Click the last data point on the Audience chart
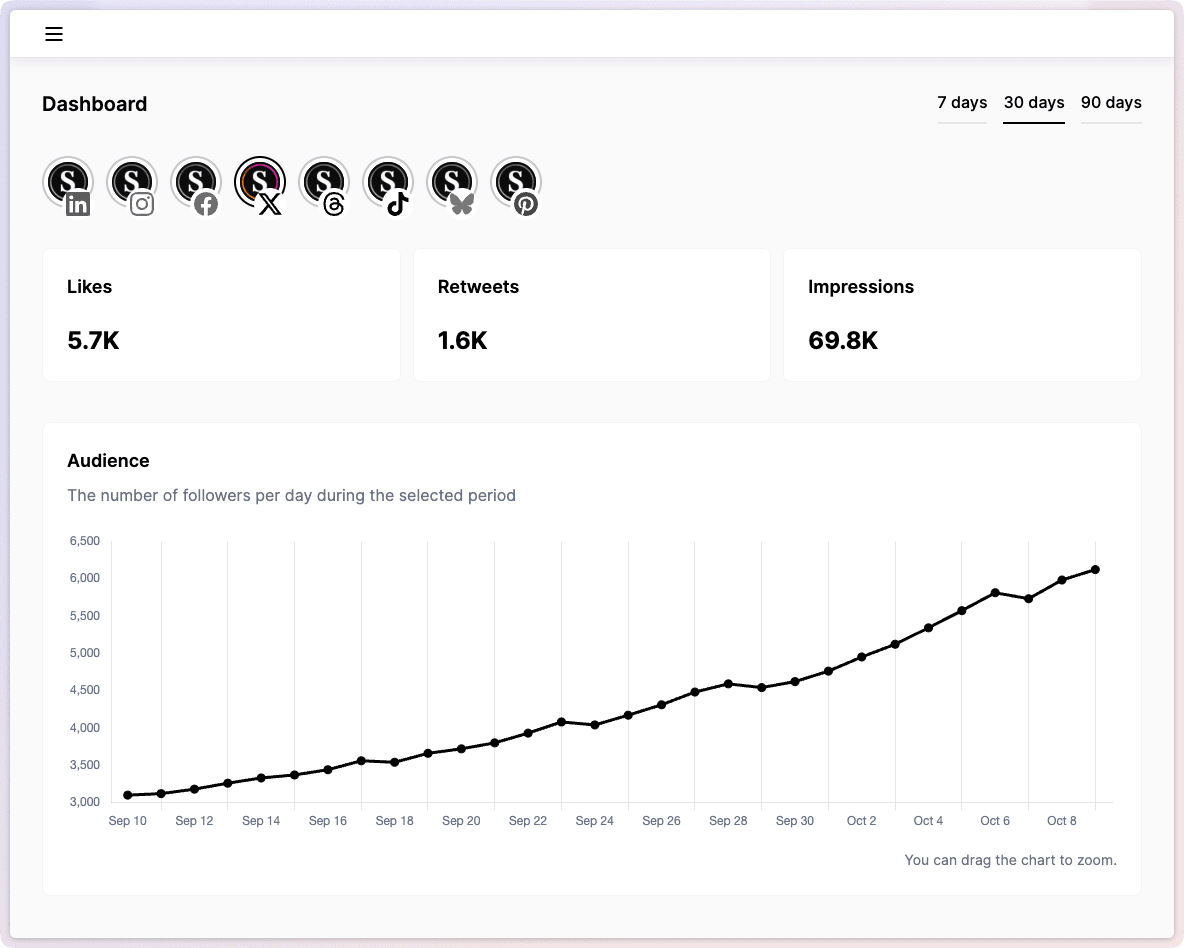 click(x=1096, y=570)
